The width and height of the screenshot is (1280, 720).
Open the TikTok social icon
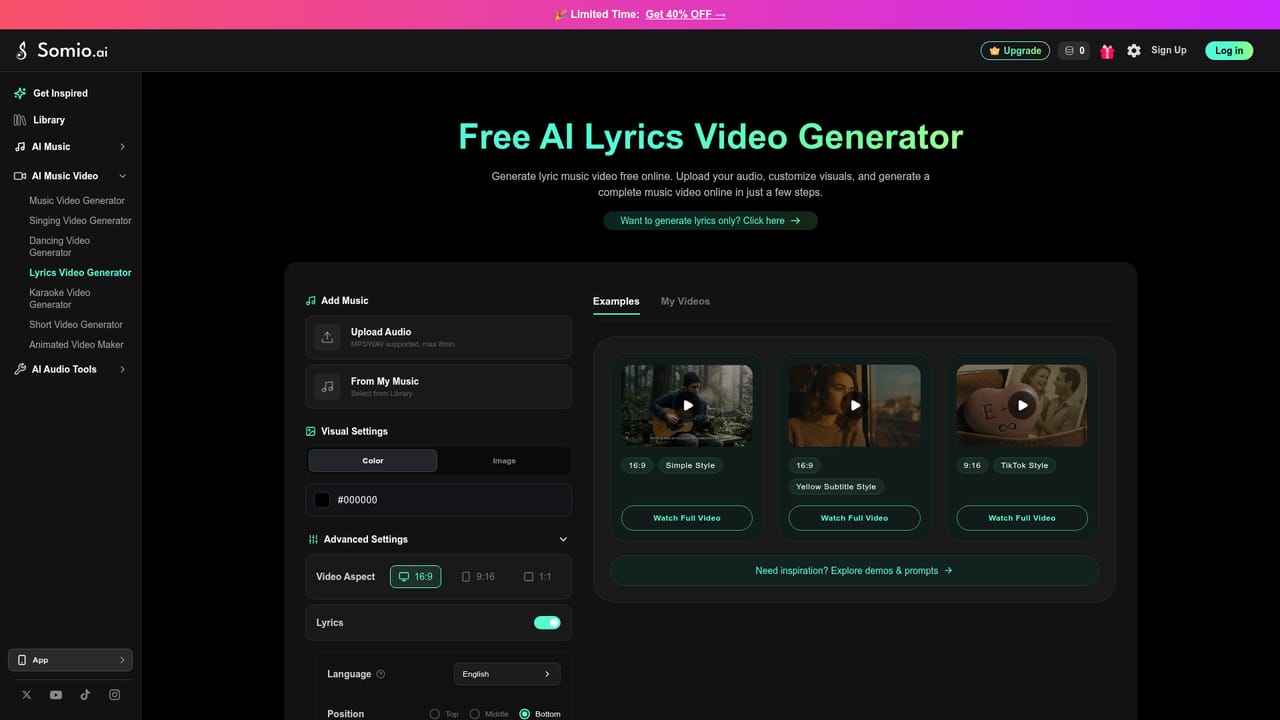point(85,695)
